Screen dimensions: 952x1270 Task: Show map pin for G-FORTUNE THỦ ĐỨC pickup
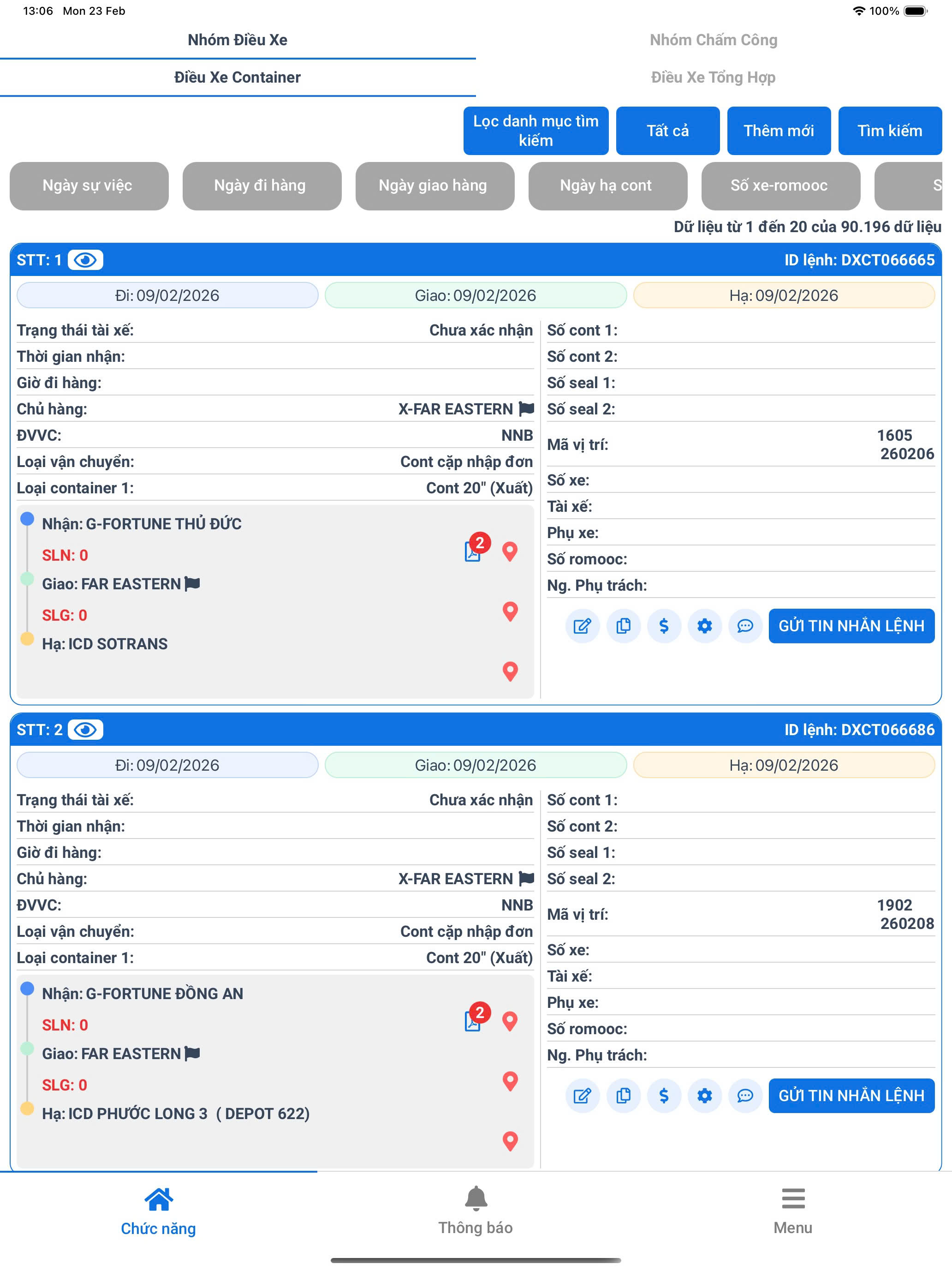(510, 551)
